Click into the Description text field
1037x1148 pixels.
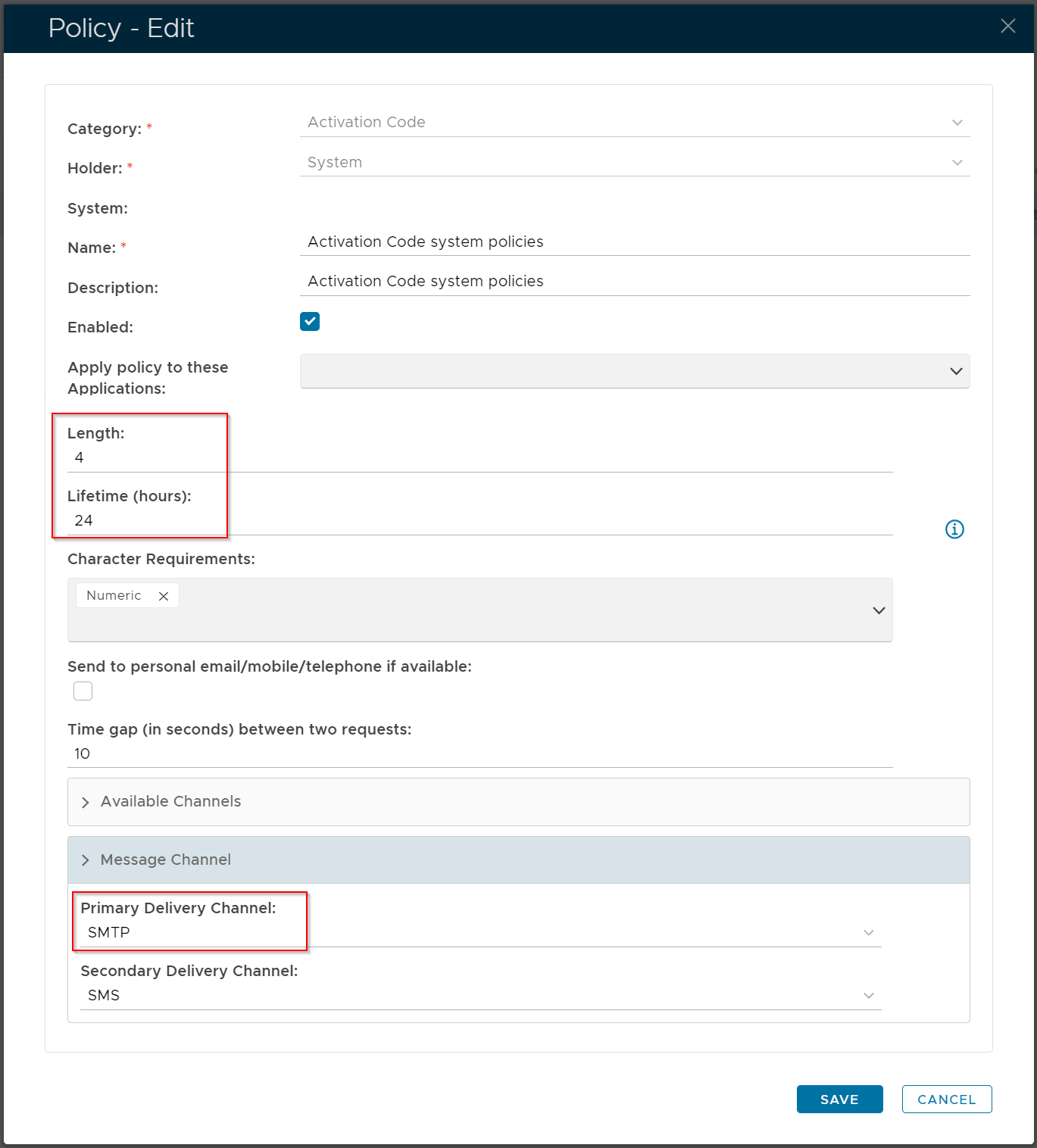click(634, 282)
